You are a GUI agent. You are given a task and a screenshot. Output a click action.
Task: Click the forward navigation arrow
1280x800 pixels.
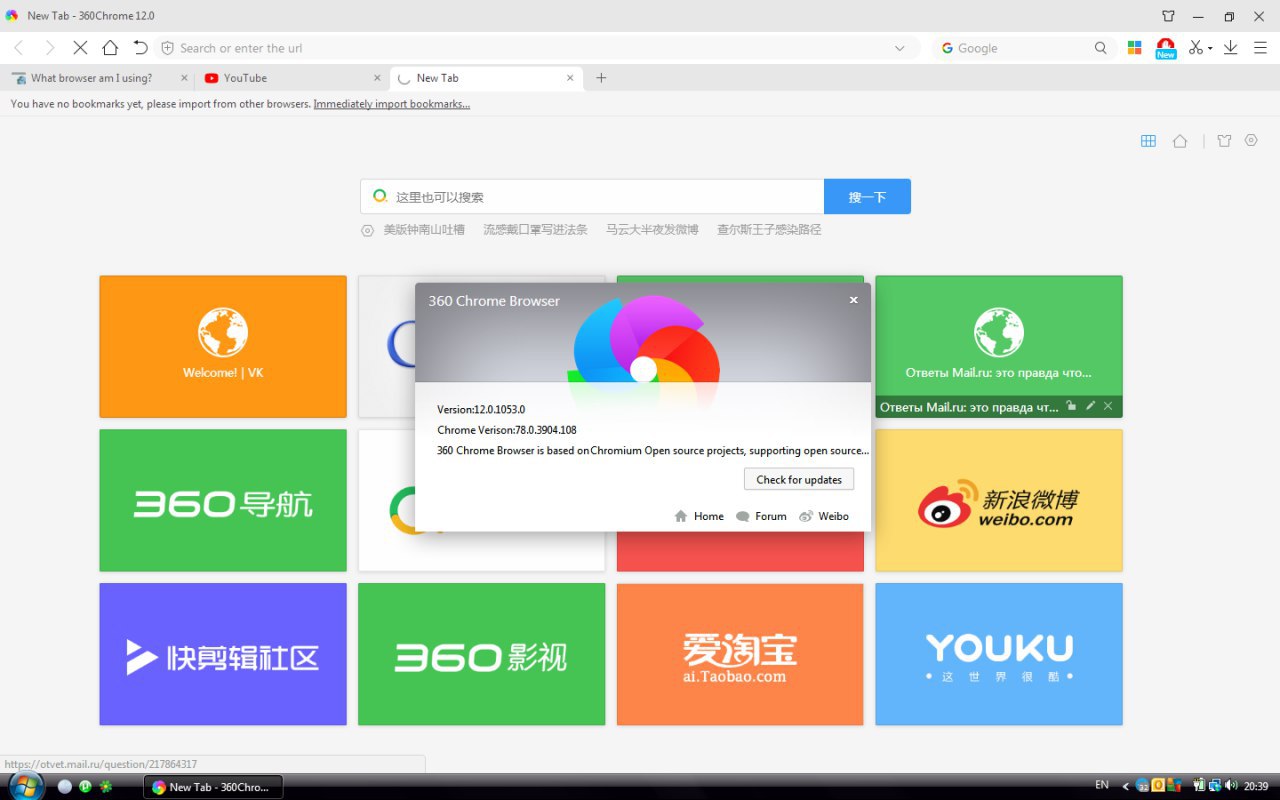(x=49, y=48)
